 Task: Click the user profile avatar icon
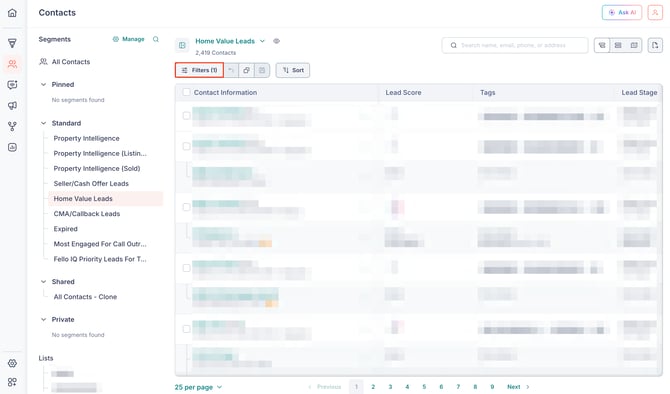click(655, 13)
